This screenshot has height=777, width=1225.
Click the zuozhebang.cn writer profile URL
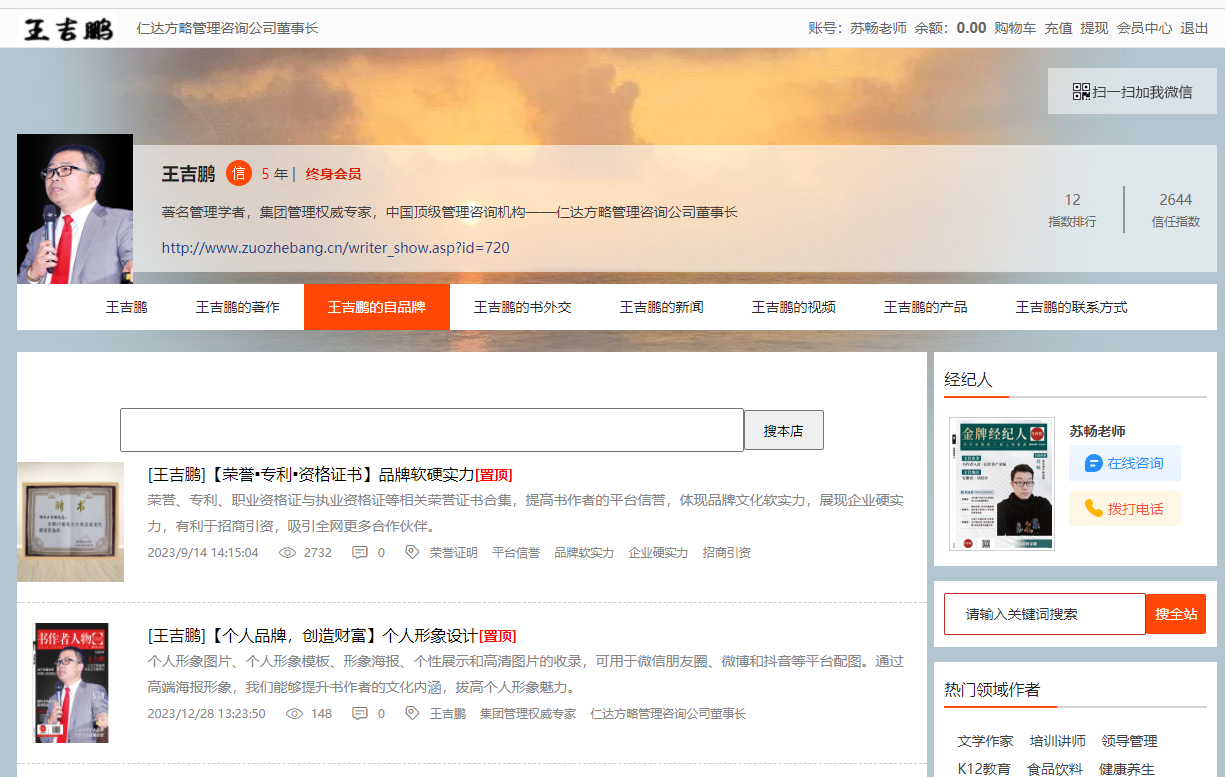pyautogui.click(x=335, y=247)
